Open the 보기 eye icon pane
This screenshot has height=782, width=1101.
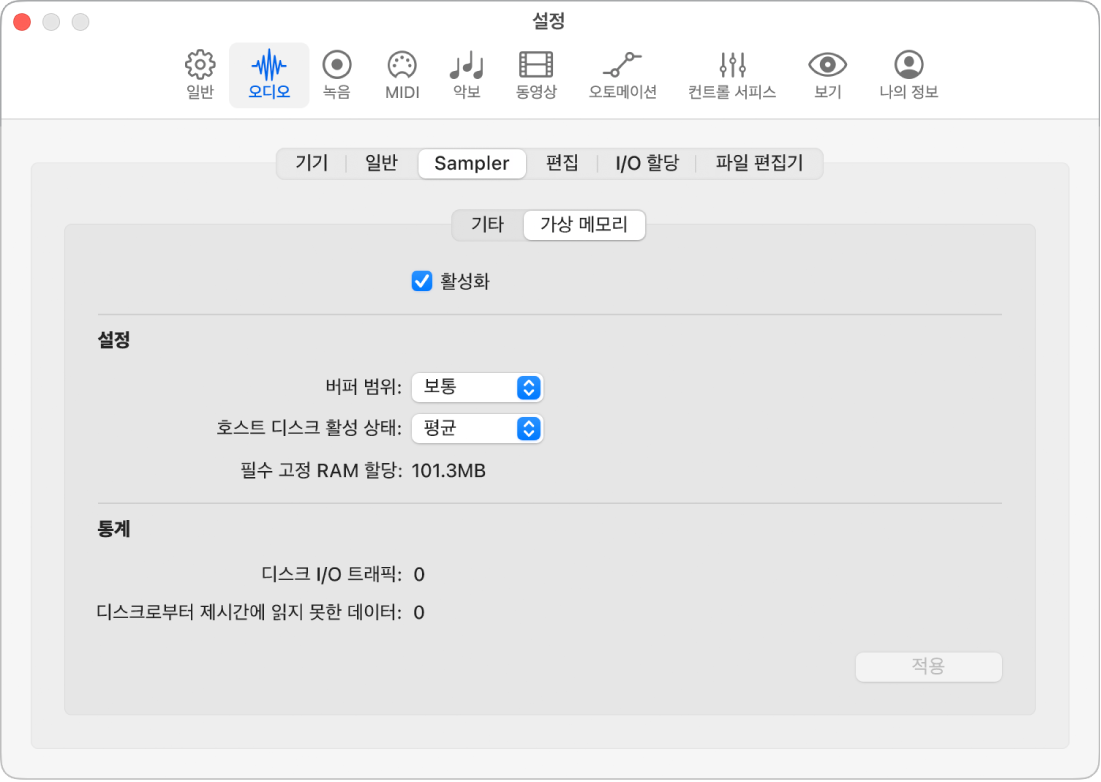[x=827, y=75]
